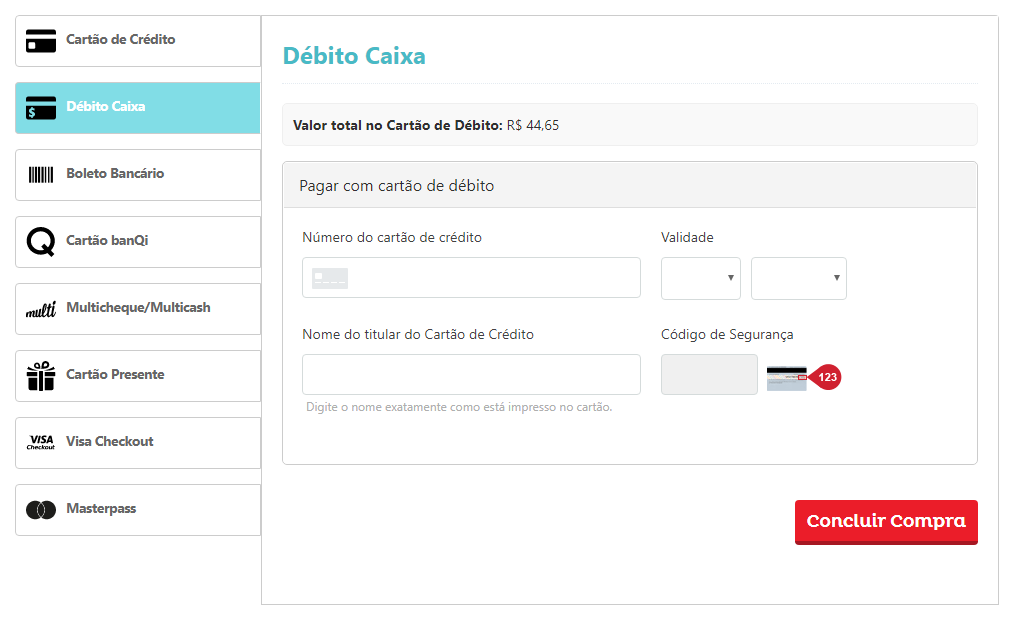The width and height of the screenshot is (1014, 620).
Task: Switch to the Masterpass payment option
Action: [x=137, y=509]
